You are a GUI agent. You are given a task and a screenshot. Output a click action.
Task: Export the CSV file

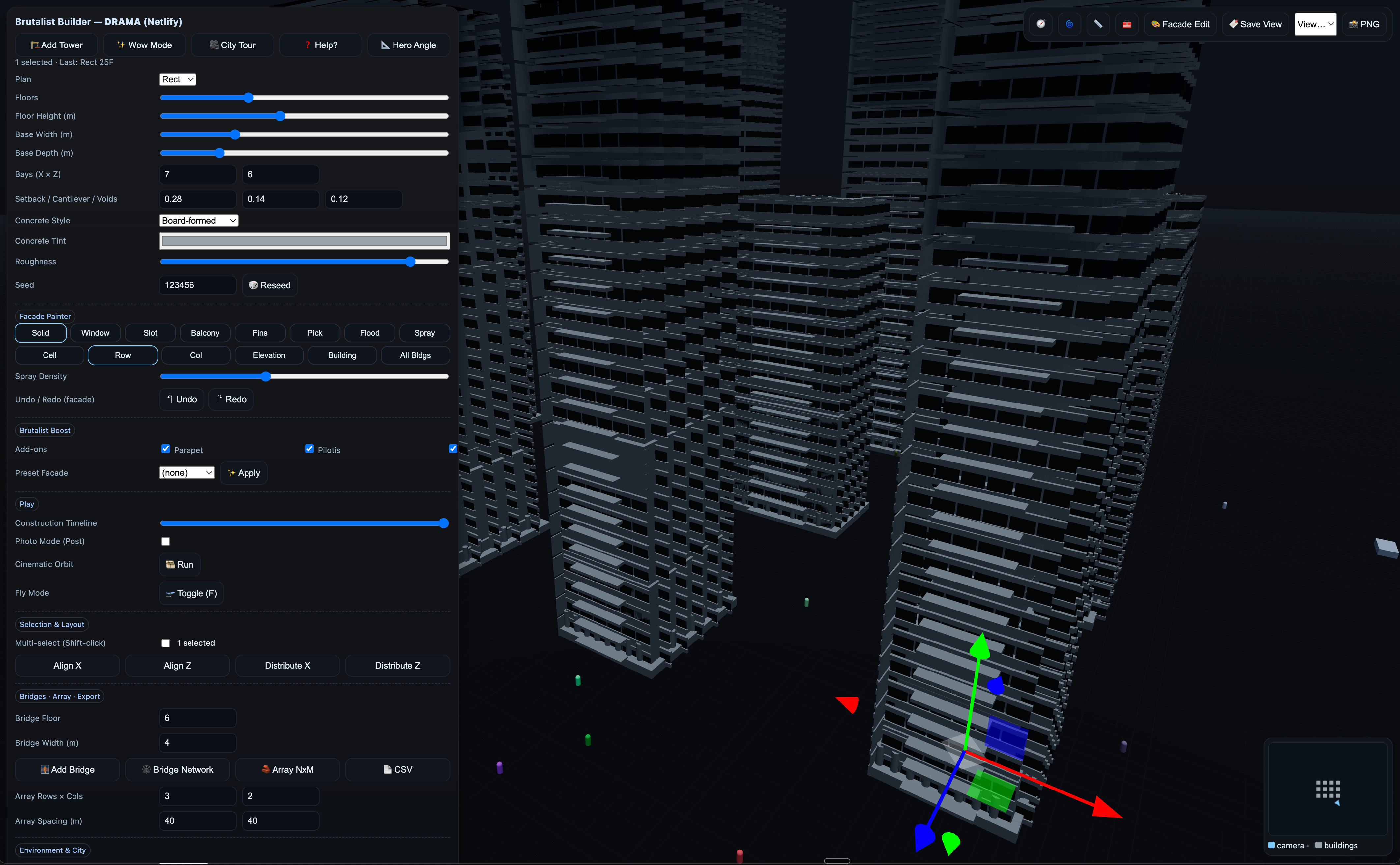pos(397,769)
